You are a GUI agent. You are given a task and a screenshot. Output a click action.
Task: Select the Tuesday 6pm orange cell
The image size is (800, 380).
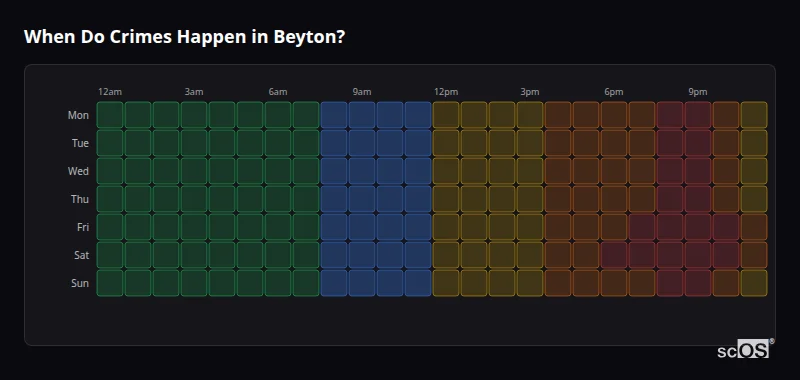pos(614,143)
